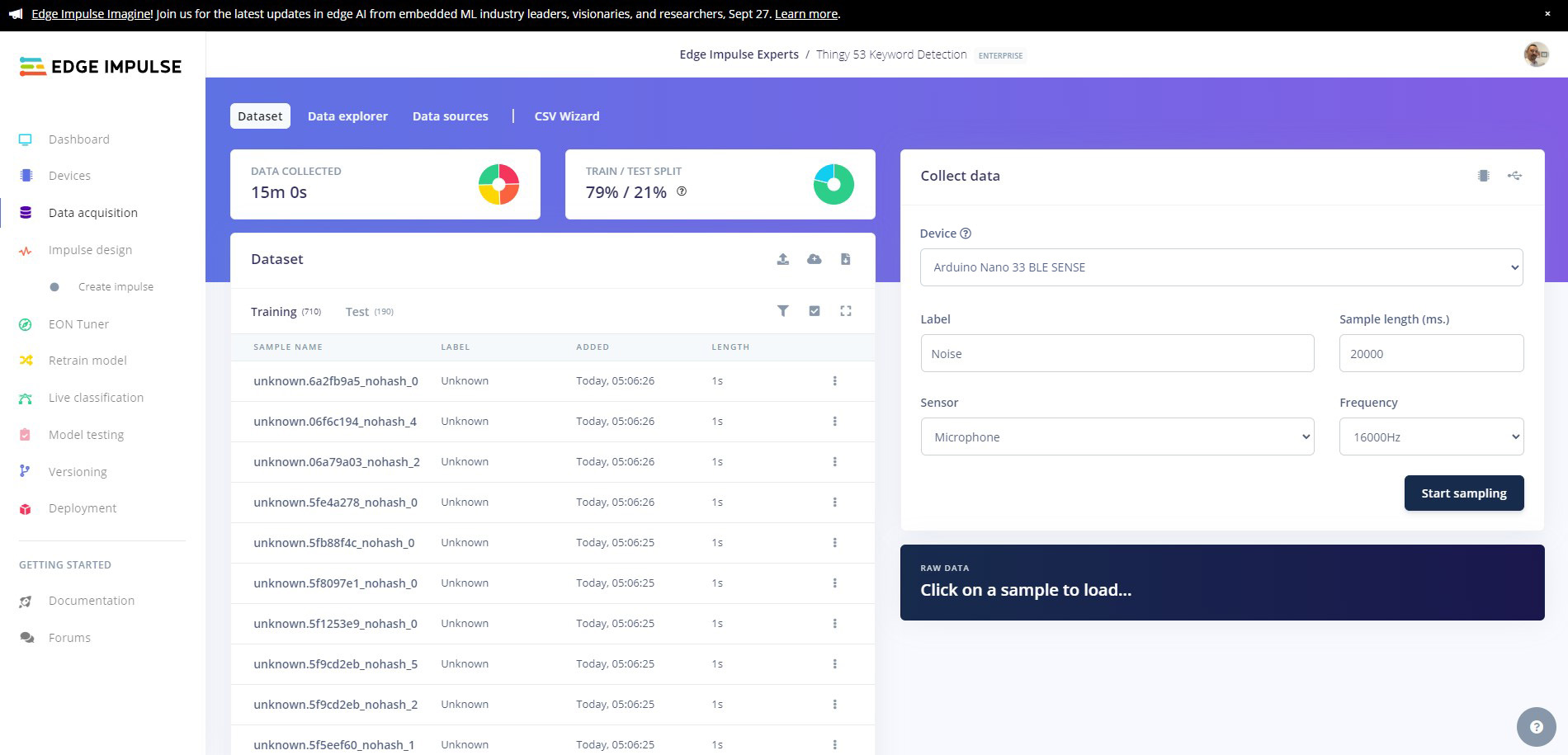Viewport: 1568px width, 755px height.
Task: Click the Label input field
Action: pyautogui.click(x=1117, y=353)
